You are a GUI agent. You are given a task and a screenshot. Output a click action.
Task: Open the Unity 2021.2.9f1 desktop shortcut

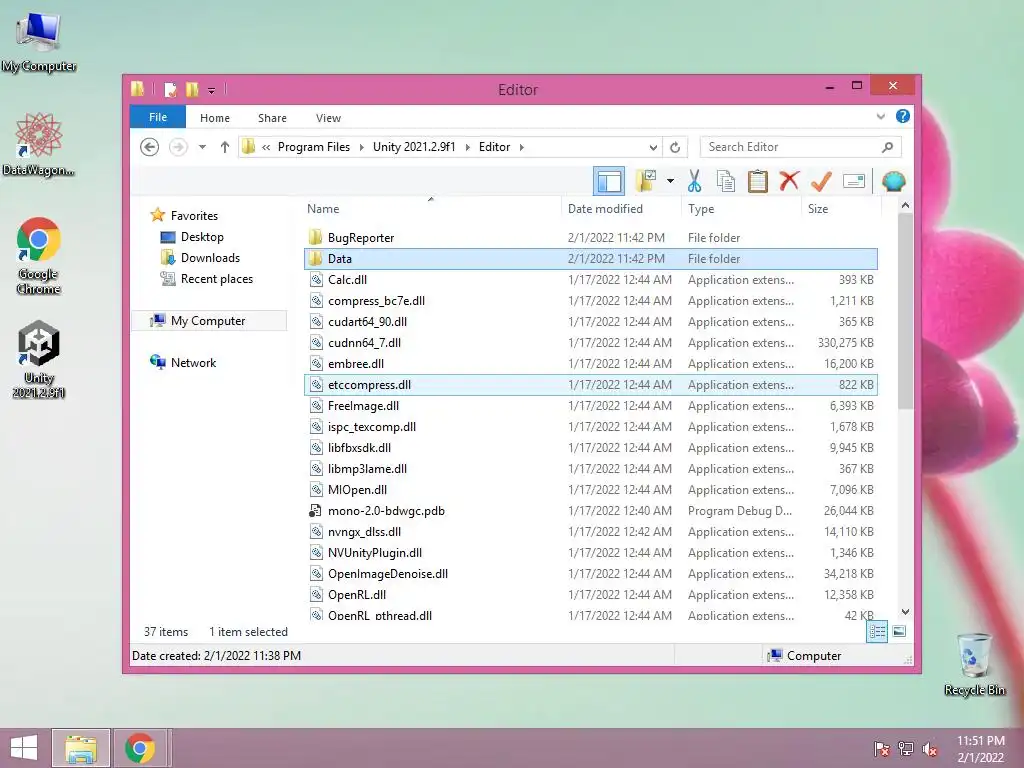[x=39, y=359]
